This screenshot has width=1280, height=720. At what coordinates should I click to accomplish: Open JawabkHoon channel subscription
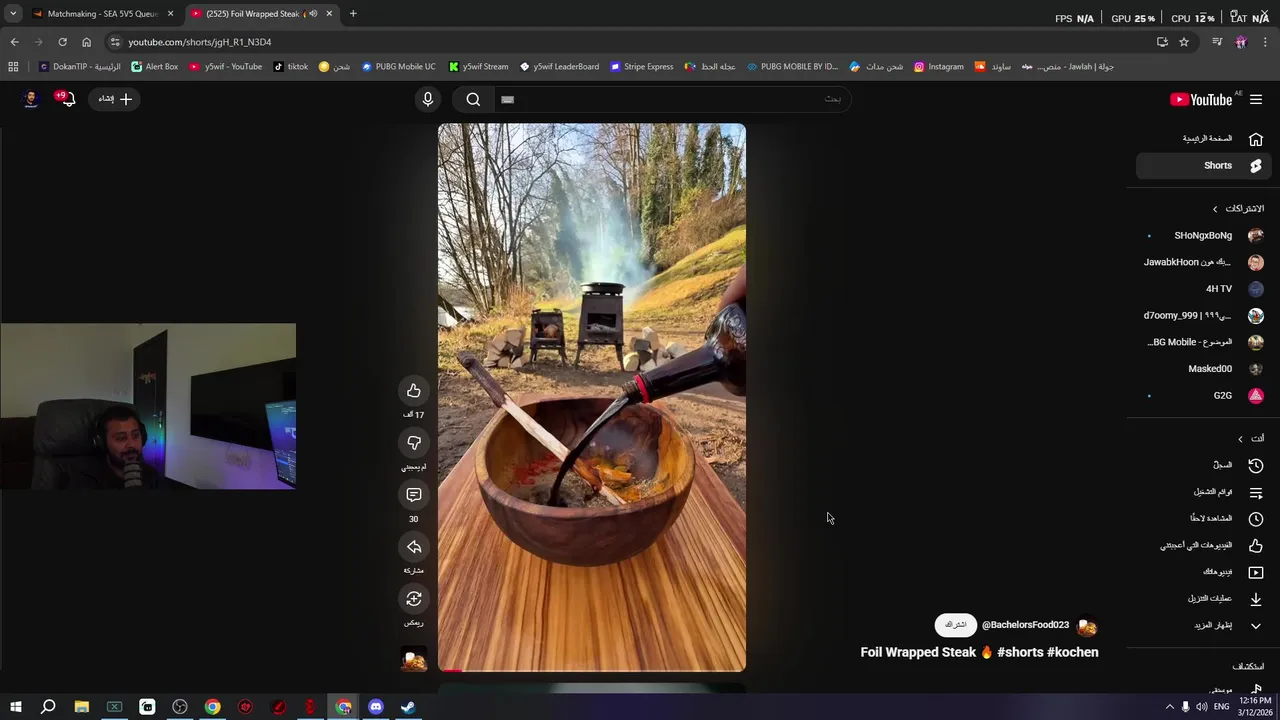(1204, 262)
